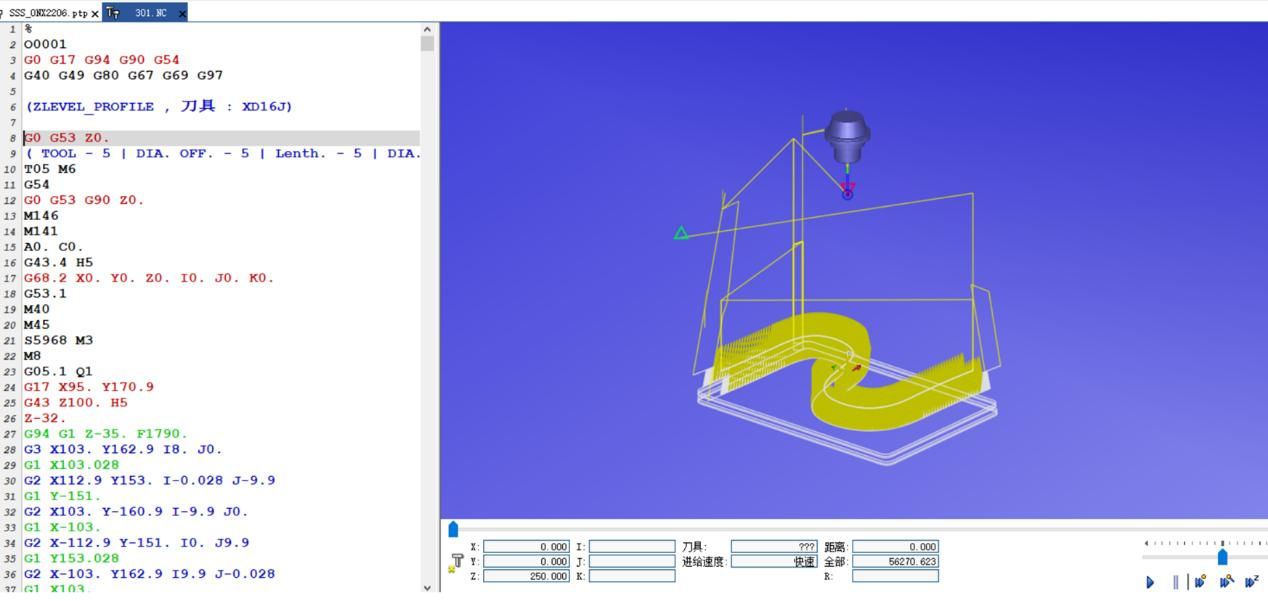Pause the toolpath simulation
Screen dimensions: 1268x601
(x=1175, y=582)
